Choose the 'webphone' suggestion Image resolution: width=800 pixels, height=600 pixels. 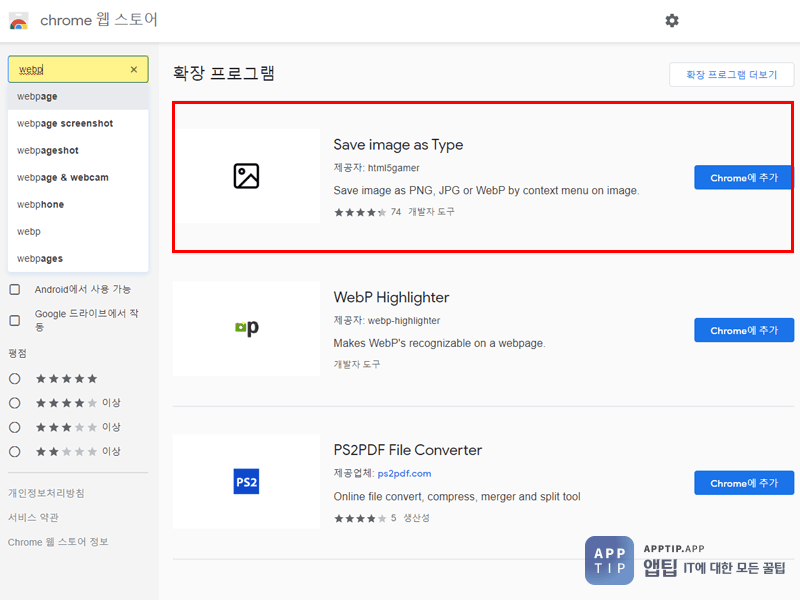click(78, 205)
